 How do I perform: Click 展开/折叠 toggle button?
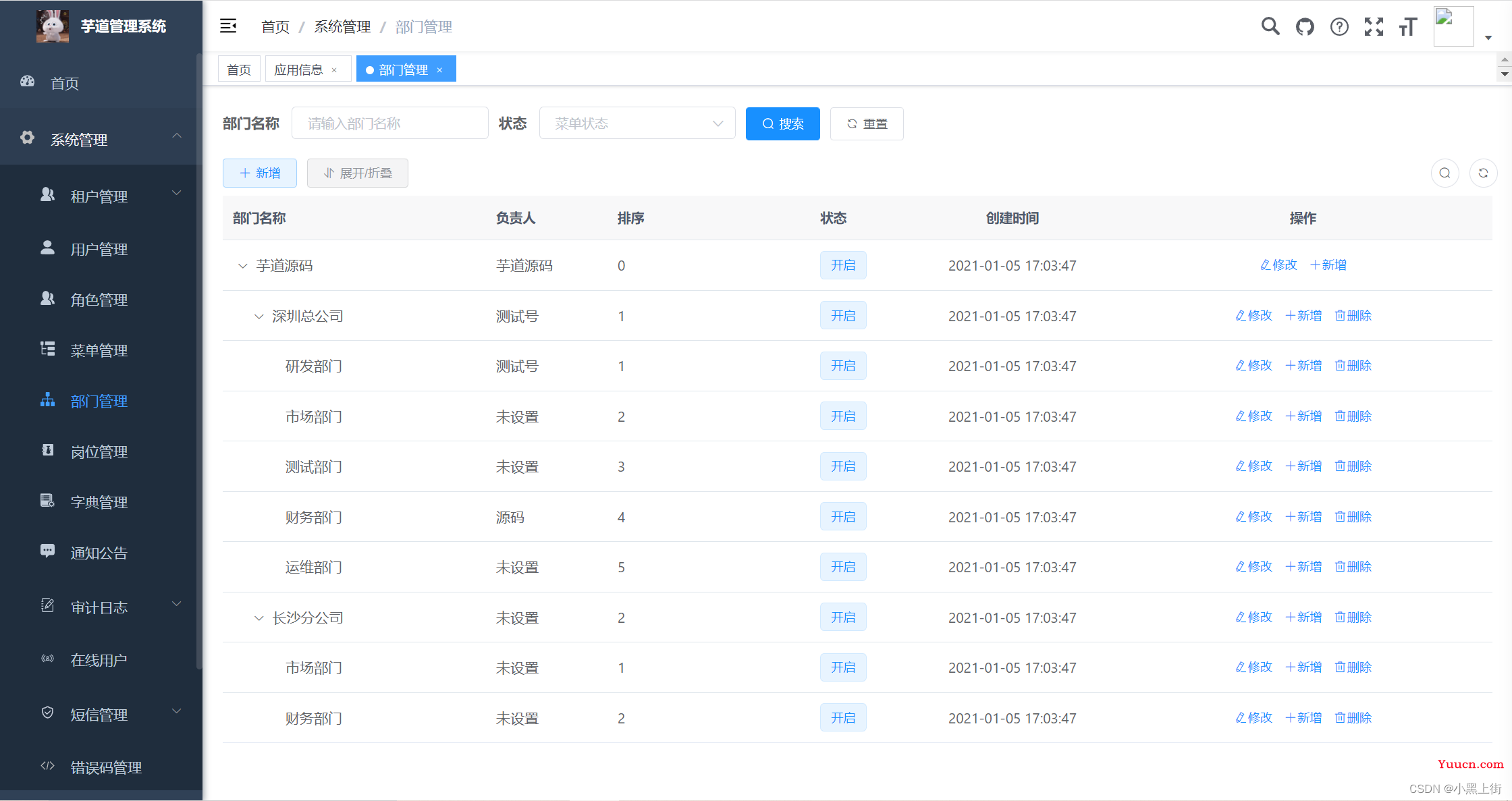(x=355, y=172)
